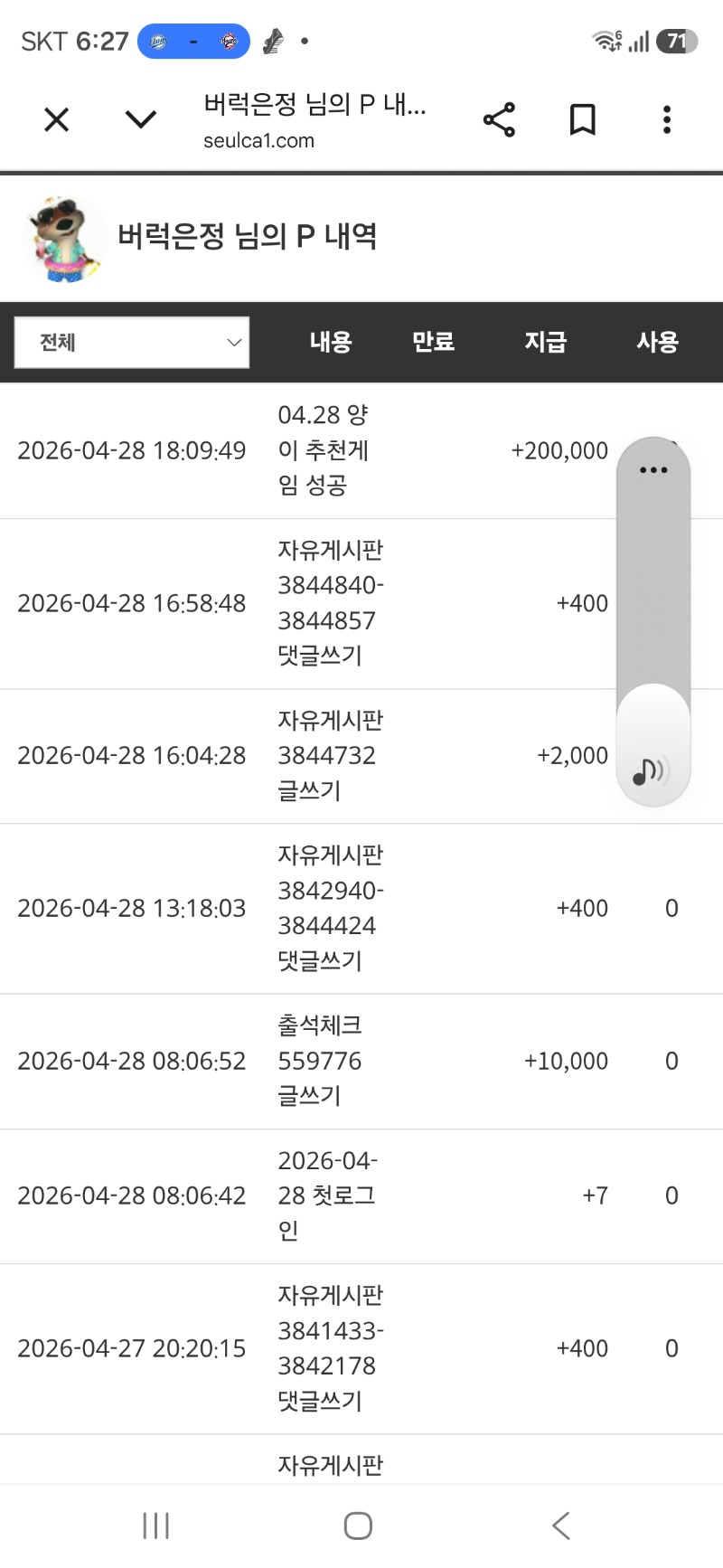The height and width of the screenshot is (1568, 723).
Task: Tap the media volume note icon
Action: point(651,771)
